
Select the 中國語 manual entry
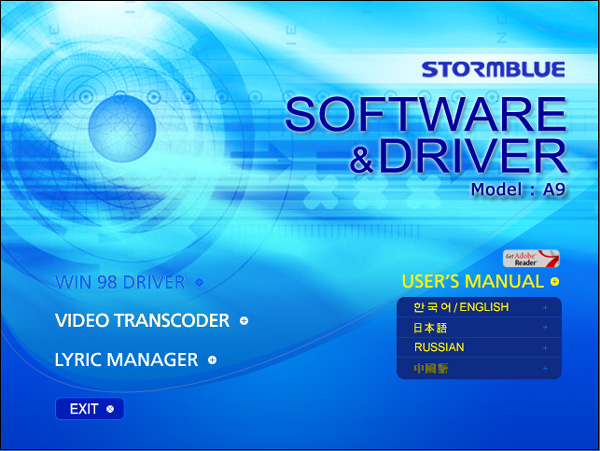[479, 368]
